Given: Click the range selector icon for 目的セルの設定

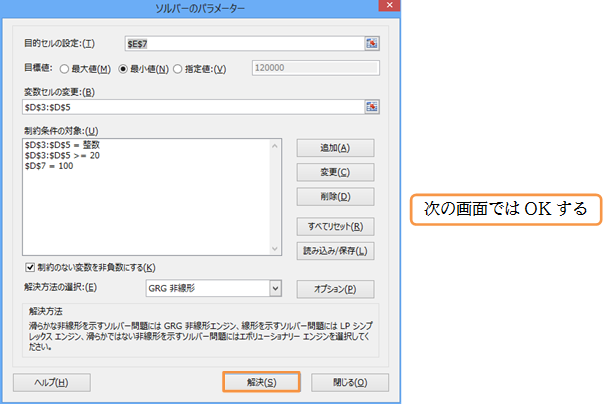Looking at the screenshot, I should [x=373, y=43].
